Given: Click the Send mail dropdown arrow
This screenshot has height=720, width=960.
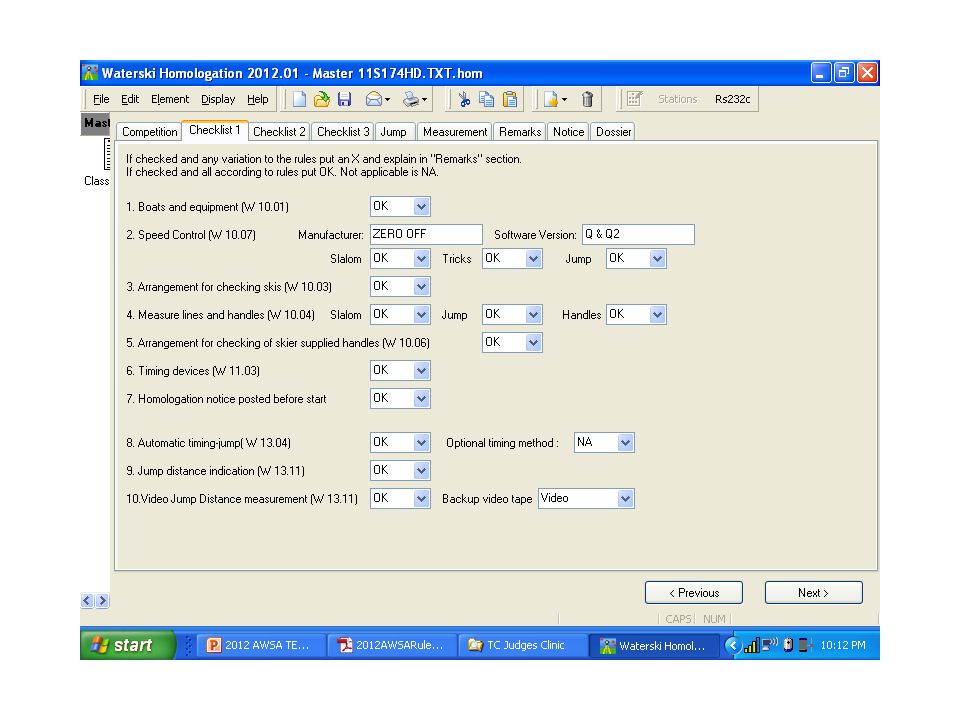Looking at the screenshot, I should point(388,99).
